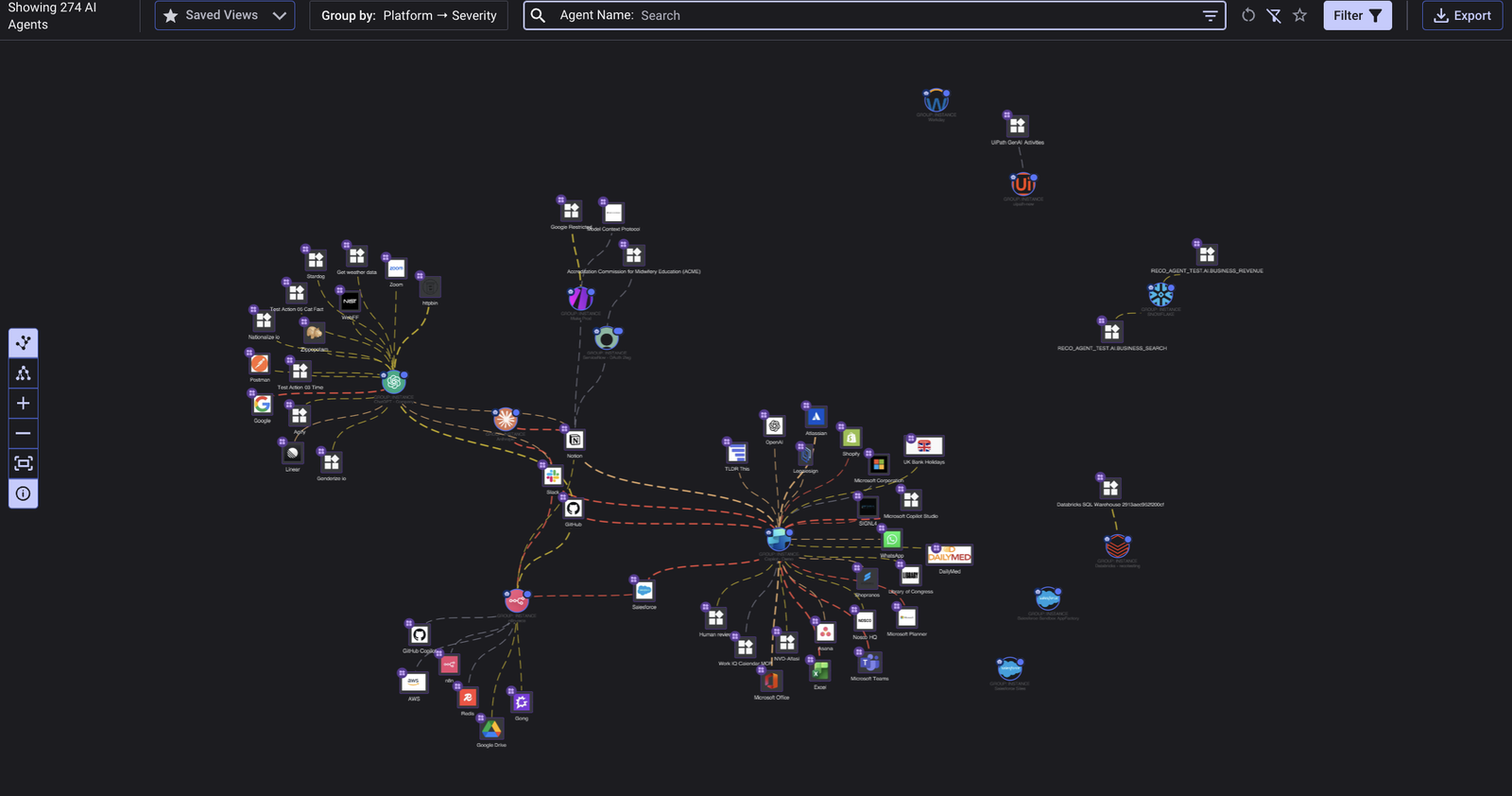Zoom out with the minus button
The width and height of the screenshot is (1512, 796).
click(x=24, y=433)
